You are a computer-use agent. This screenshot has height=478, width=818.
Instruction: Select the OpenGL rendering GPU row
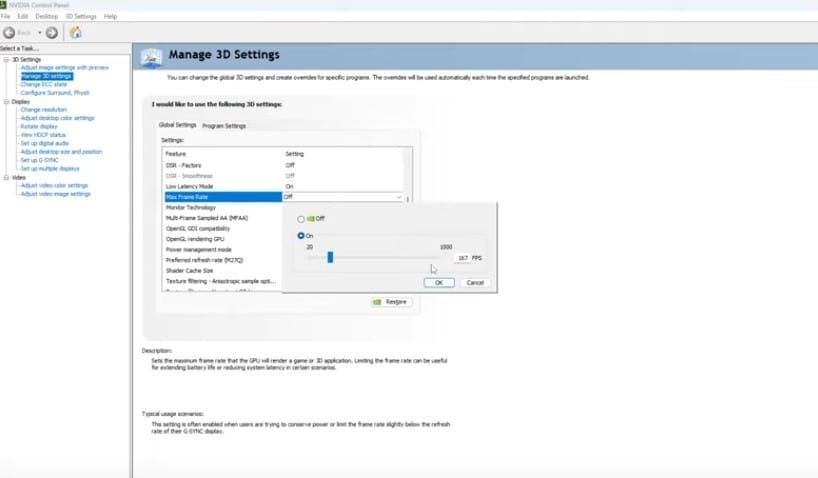click(x=223, y=239)
